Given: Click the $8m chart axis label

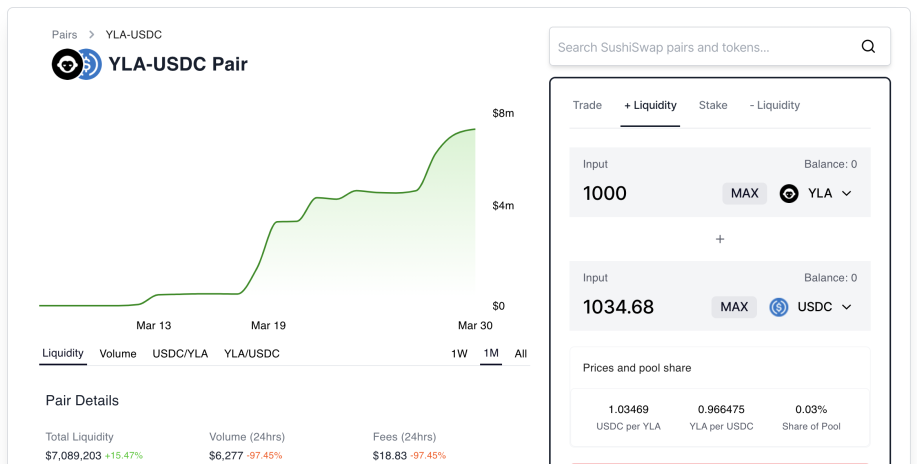Looking at the screenshot, I should tap(503, 113).
